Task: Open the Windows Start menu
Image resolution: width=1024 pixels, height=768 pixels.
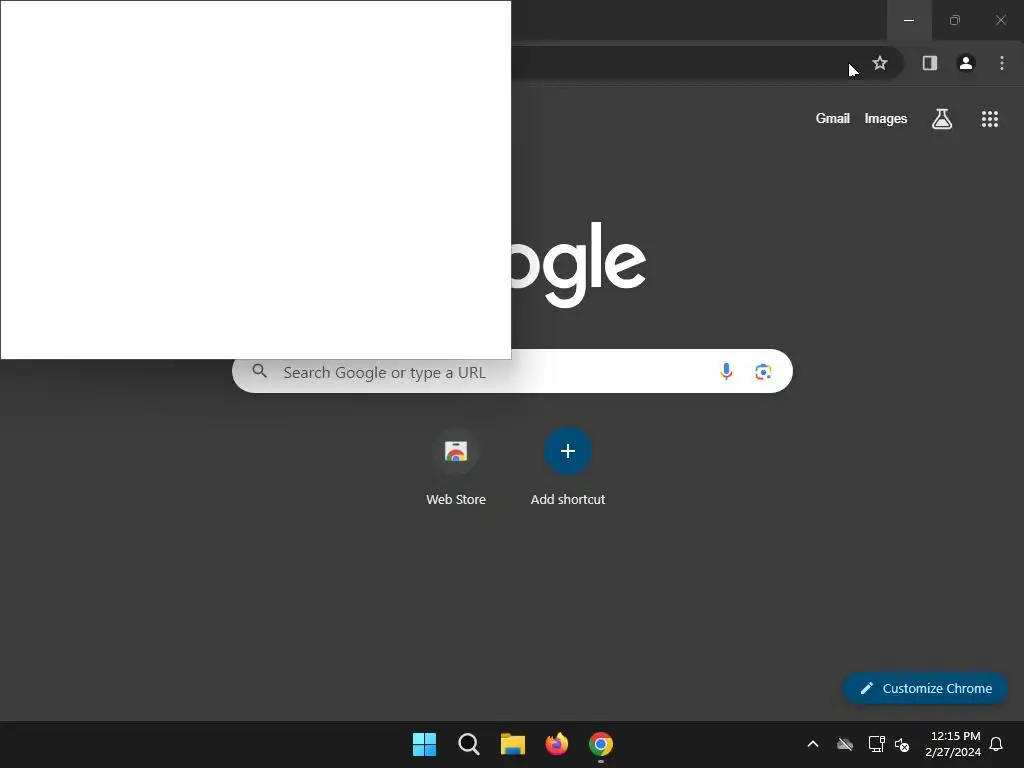Action: pyautogui.click(x=424, y=744)
